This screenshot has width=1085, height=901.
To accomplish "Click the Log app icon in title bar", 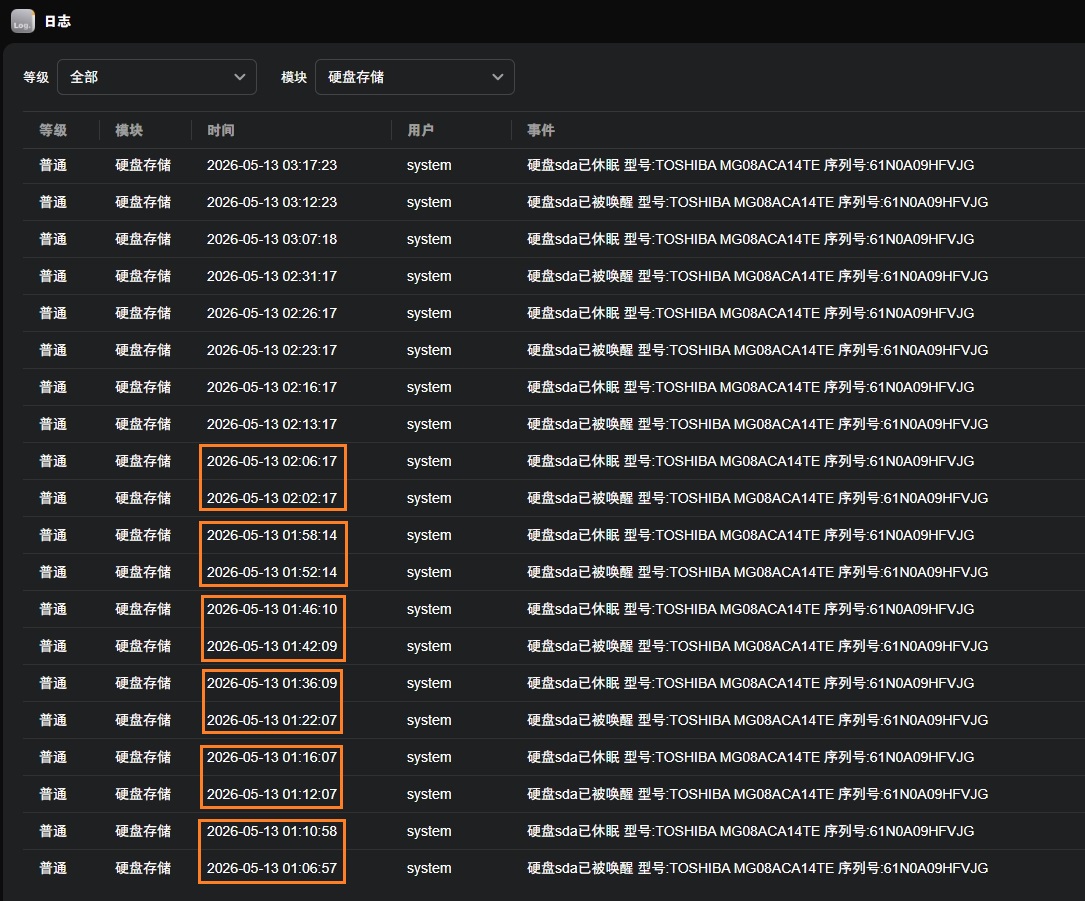I will point(23,21).
